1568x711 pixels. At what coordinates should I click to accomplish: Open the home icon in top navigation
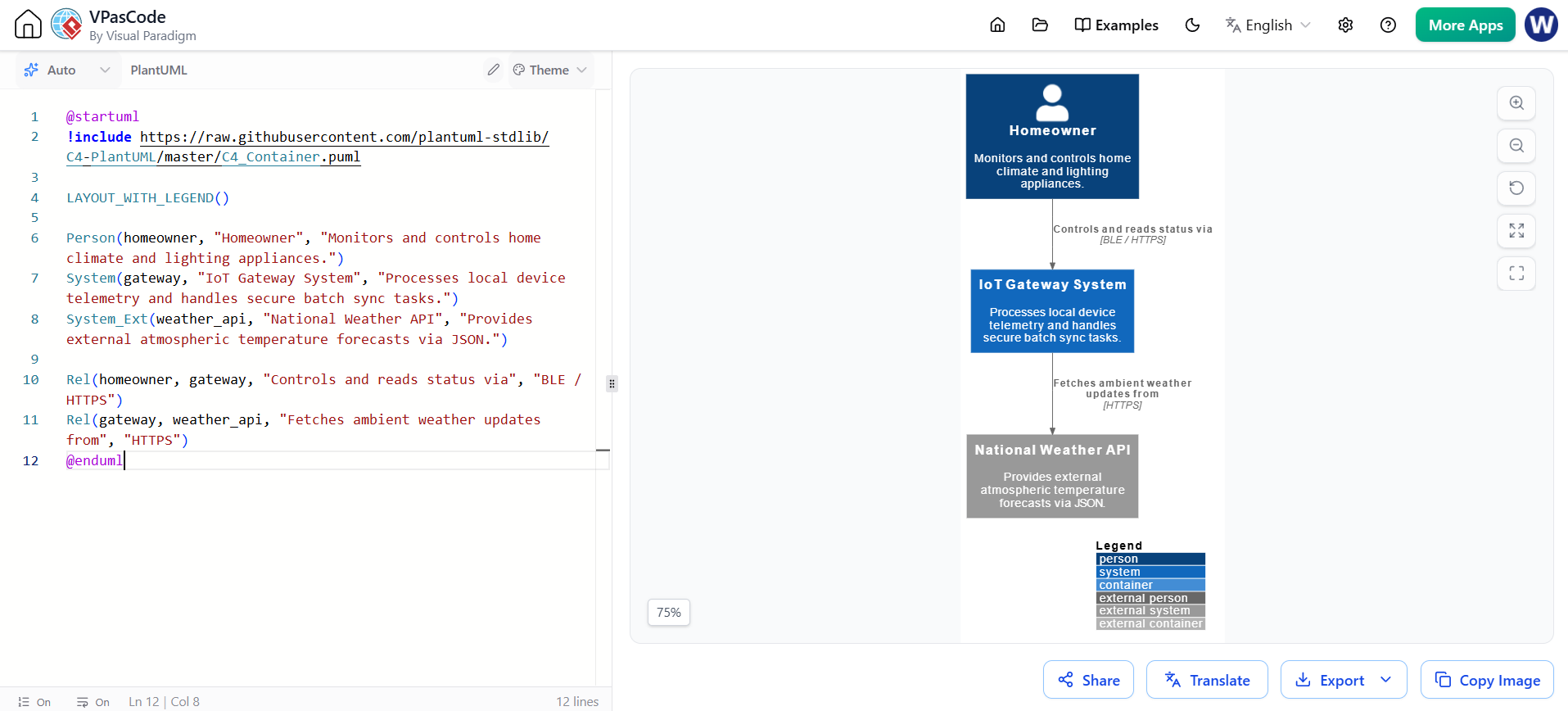[x=997, y=25]
